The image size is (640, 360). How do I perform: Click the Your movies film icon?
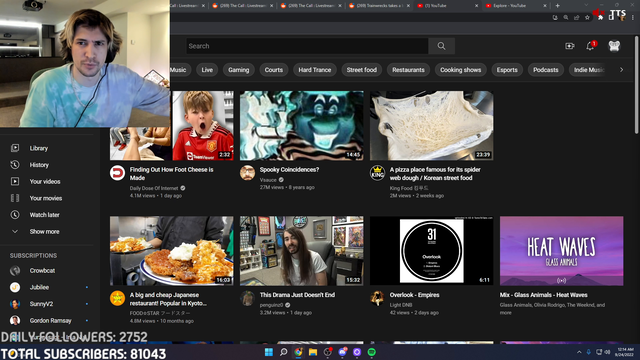(x=15, y=198)
